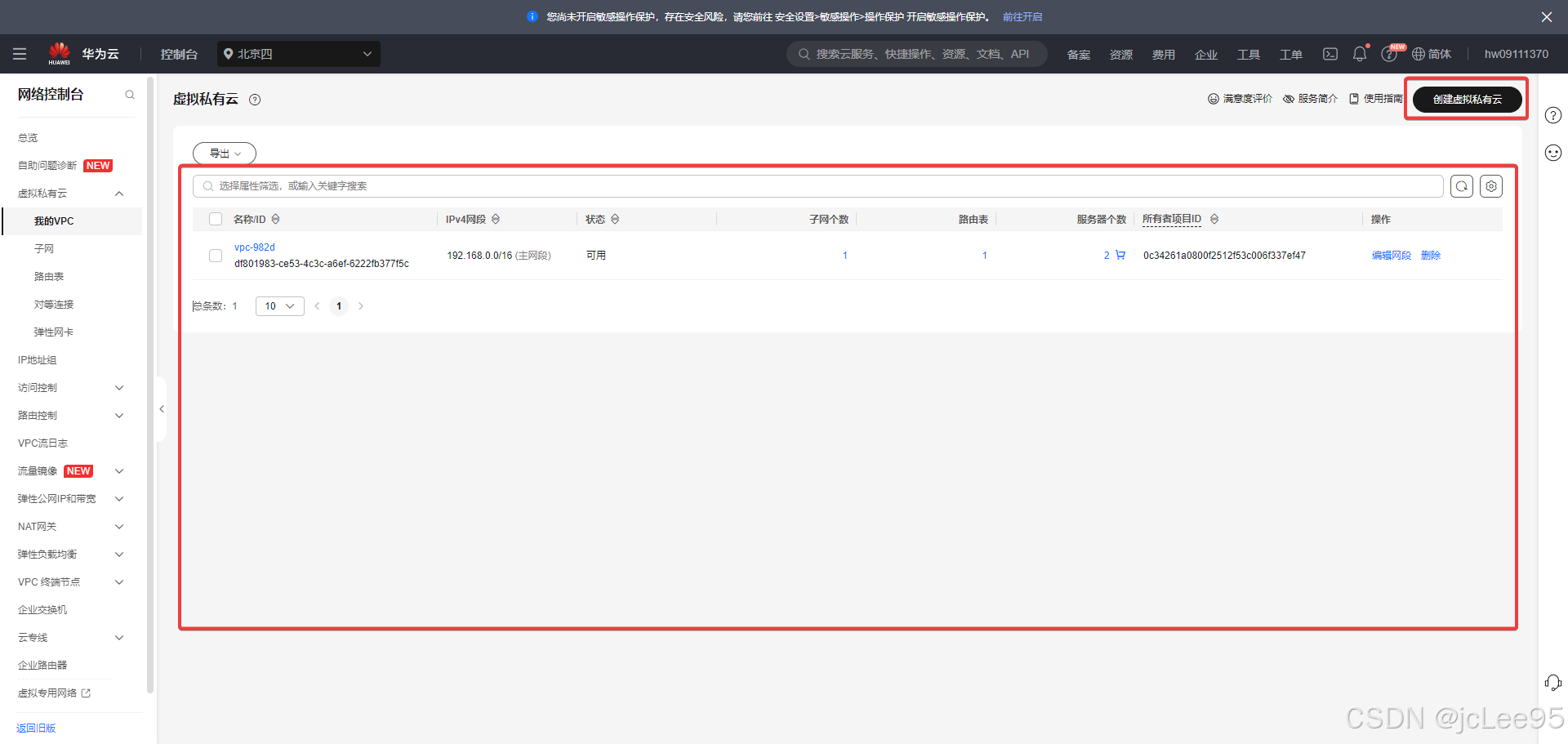Screen dimensions: 1568x744
Task: Close the security warning banner
Action: pyautogui.click(x=1547, y=16)
